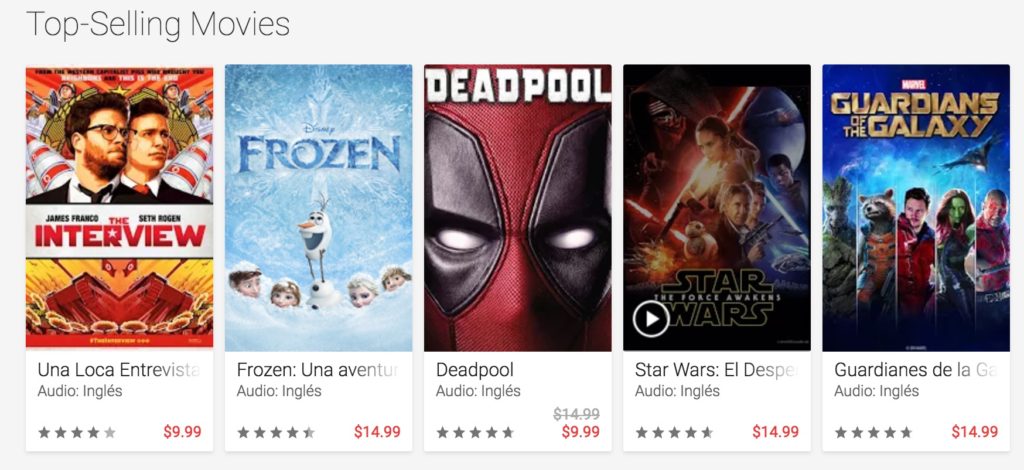Buy Deadpool at discounted $9.99 price
This screenshot has height=470, width=1024.
pos(580,432)
